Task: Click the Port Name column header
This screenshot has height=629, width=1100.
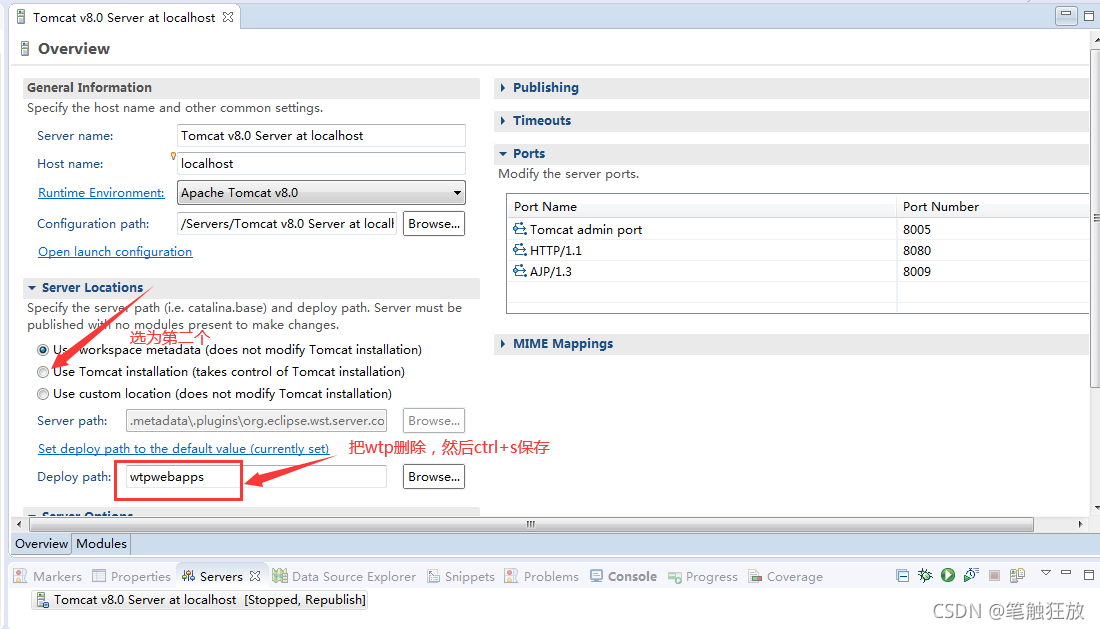Action: coord(702,206)
